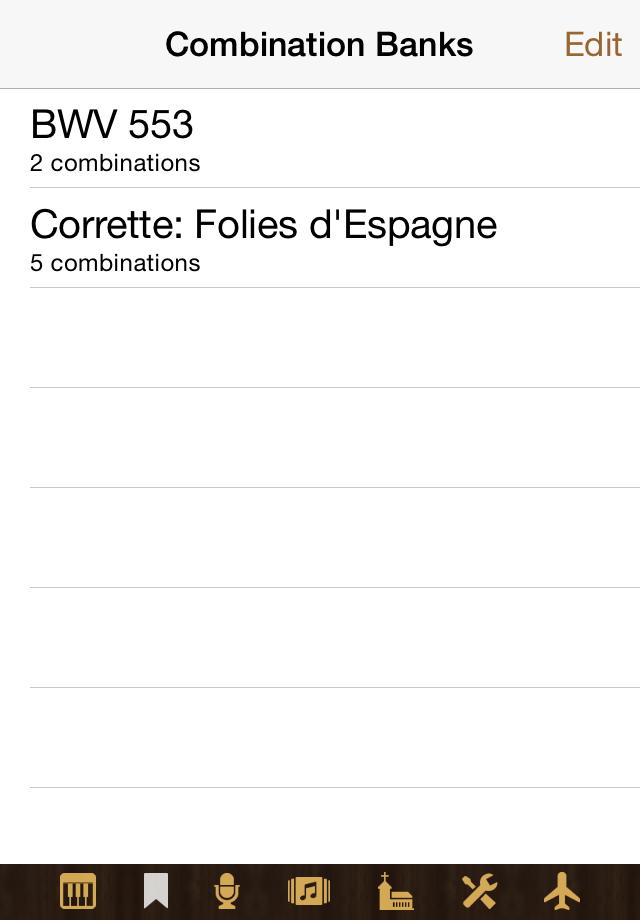Open the BWV 553 combination bank
Screen dimensions: 640x920
coord(112,126)
